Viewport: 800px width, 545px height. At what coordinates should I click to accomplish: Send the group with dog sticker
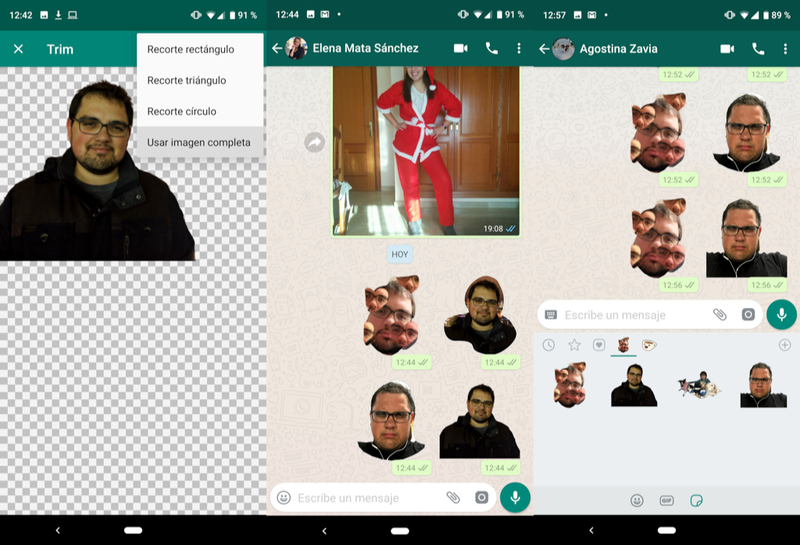pos(698,385)
